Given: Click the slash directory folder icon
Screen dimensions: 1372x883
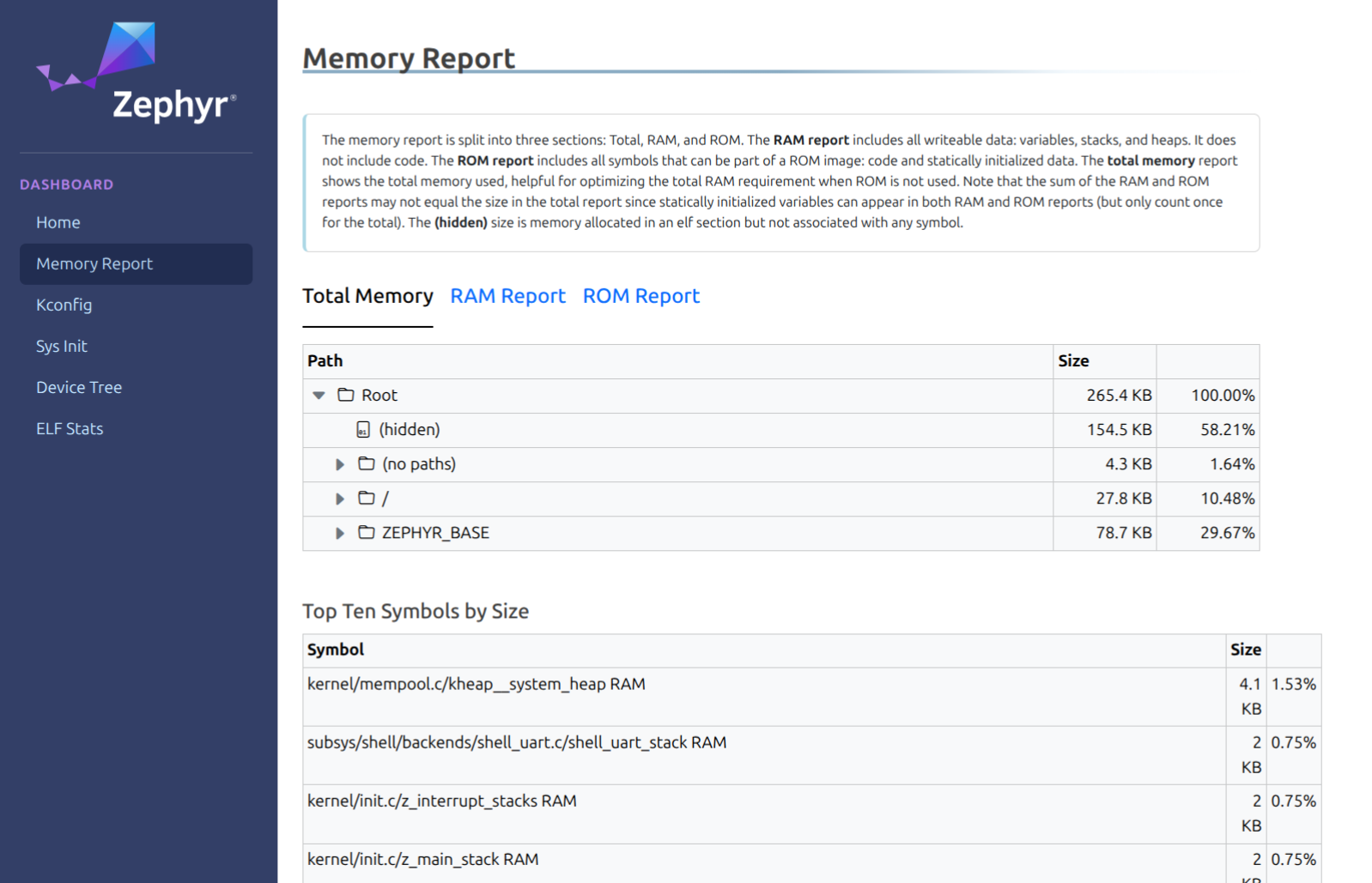Looking at the screenshot, I should (367, 499).
